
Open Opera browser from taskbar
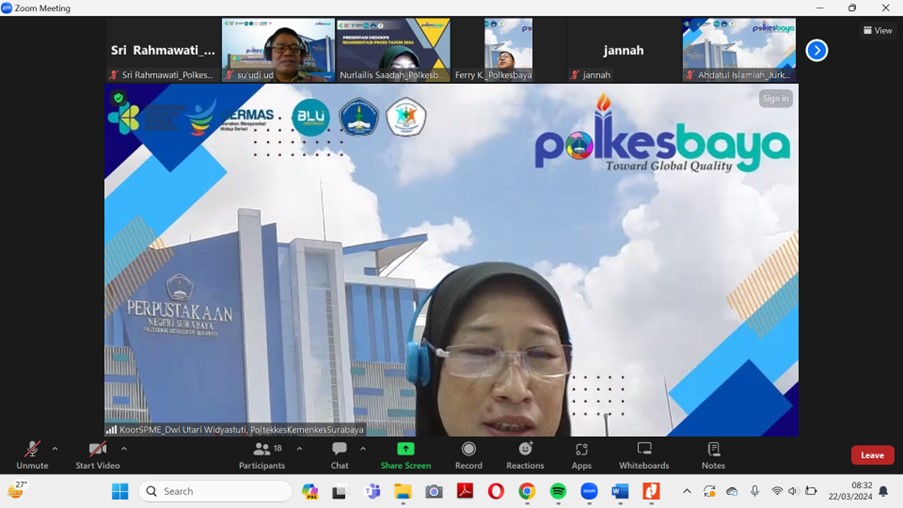[496, 491]
